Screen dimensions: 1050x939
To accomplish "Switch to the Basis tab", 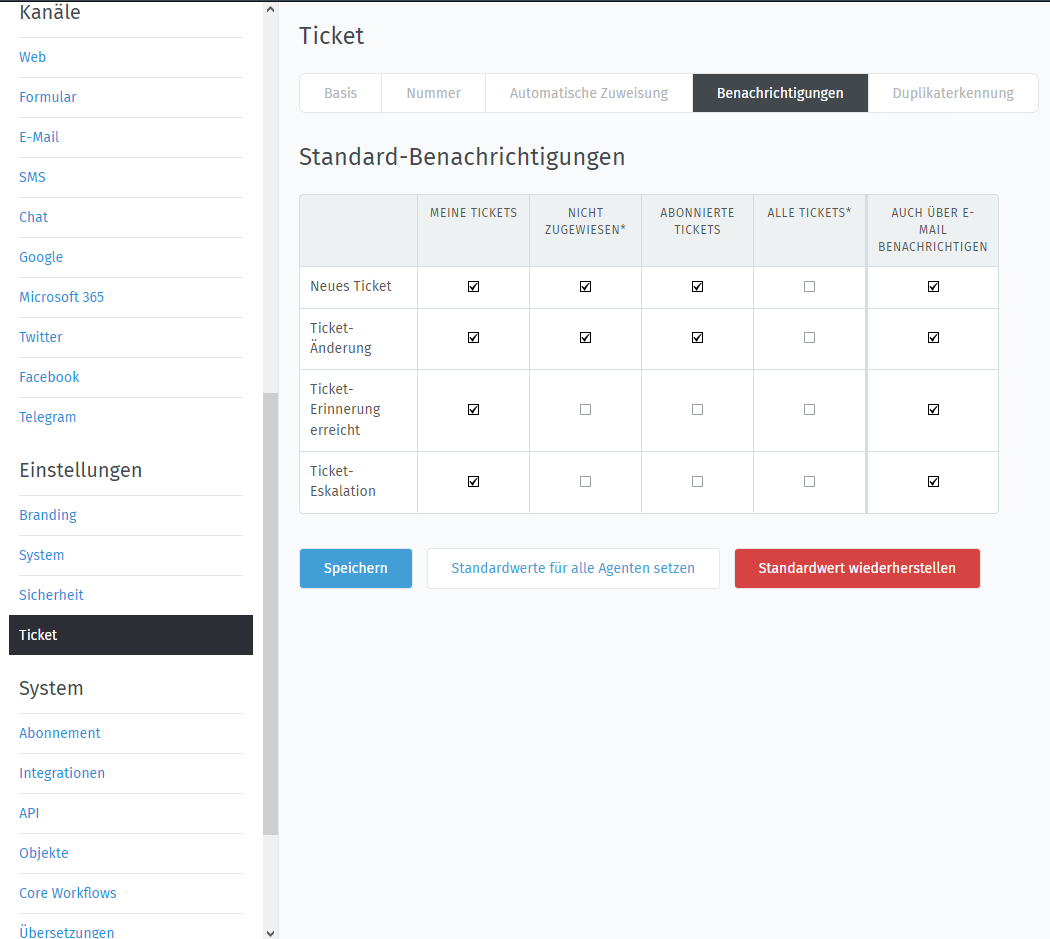I will 340,93.
